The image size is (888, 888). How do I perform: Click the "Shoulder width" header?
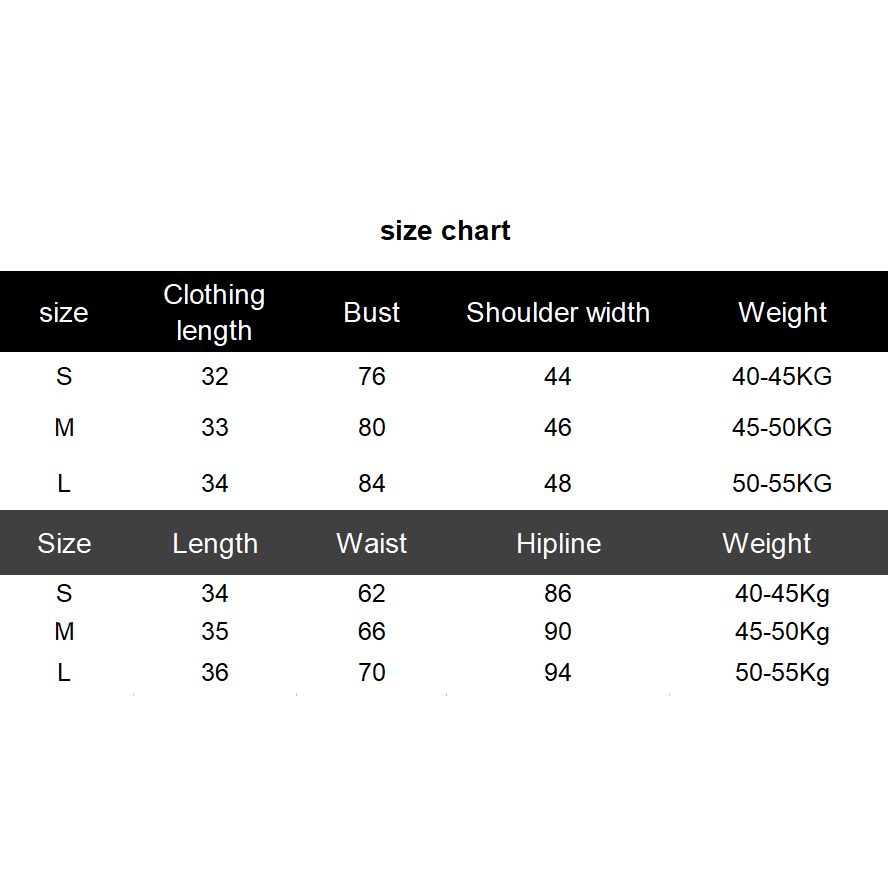point(558,313)
